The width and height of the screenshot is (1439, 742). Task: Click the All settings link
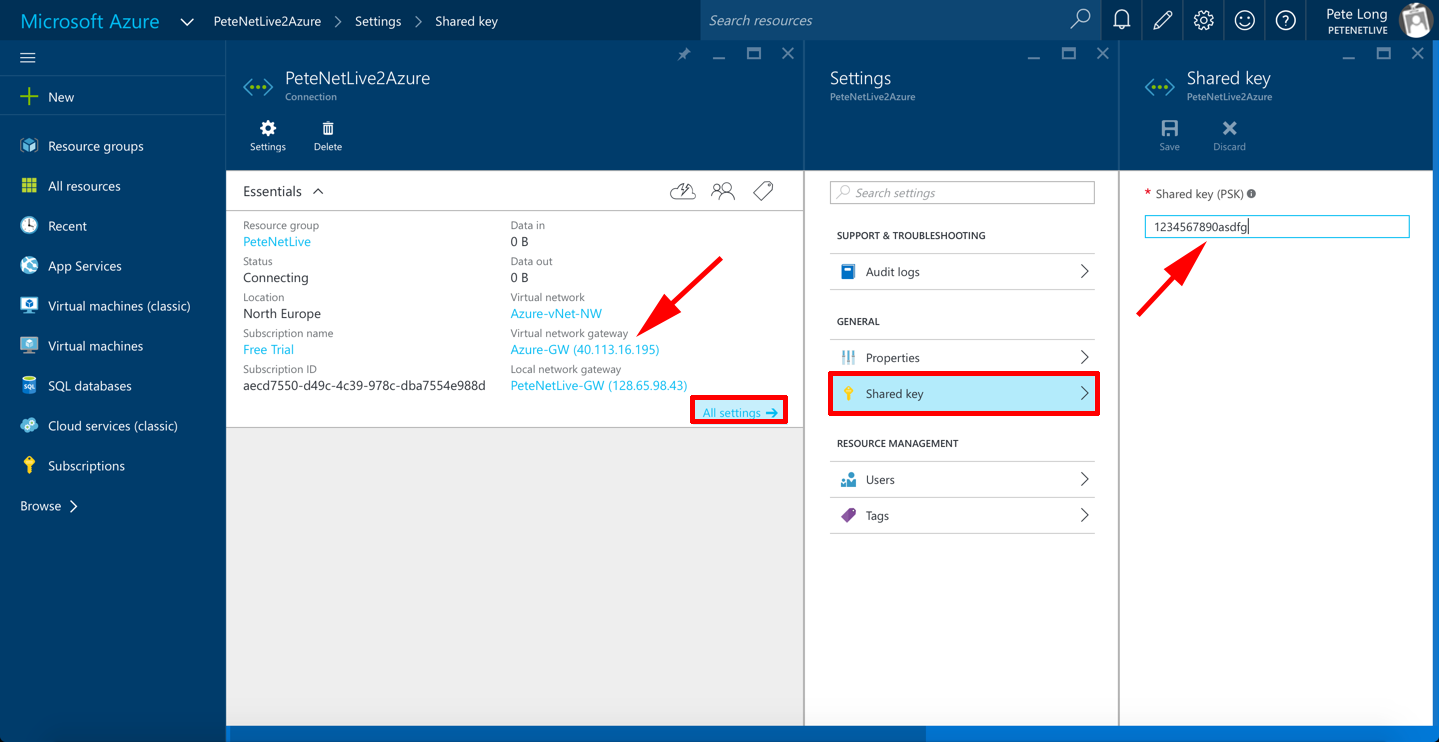tap(739, 412)
